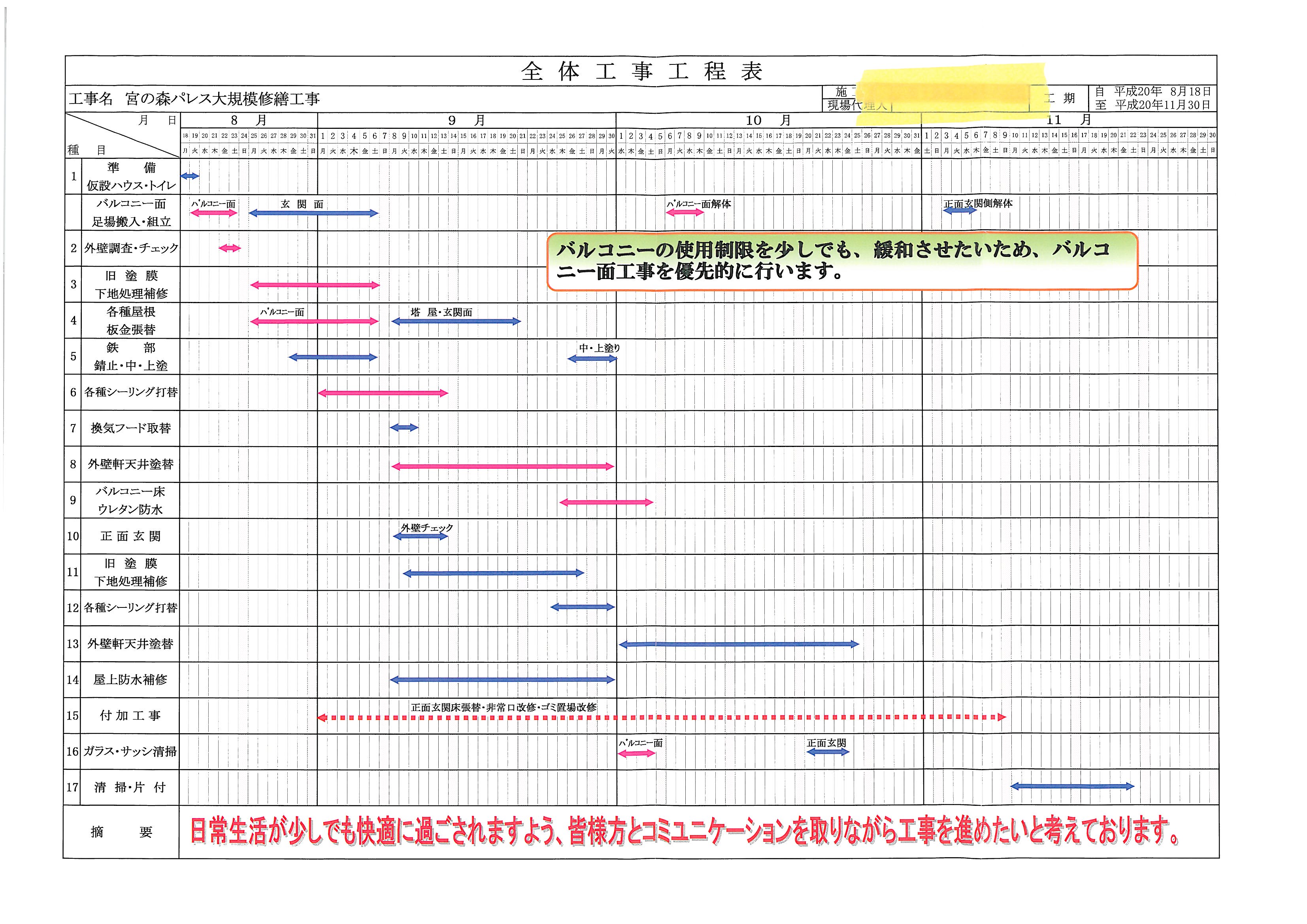Screen dimensions: 1307x924
Task: Click the blue bar for 屋上防水補修
Action: 503,680
